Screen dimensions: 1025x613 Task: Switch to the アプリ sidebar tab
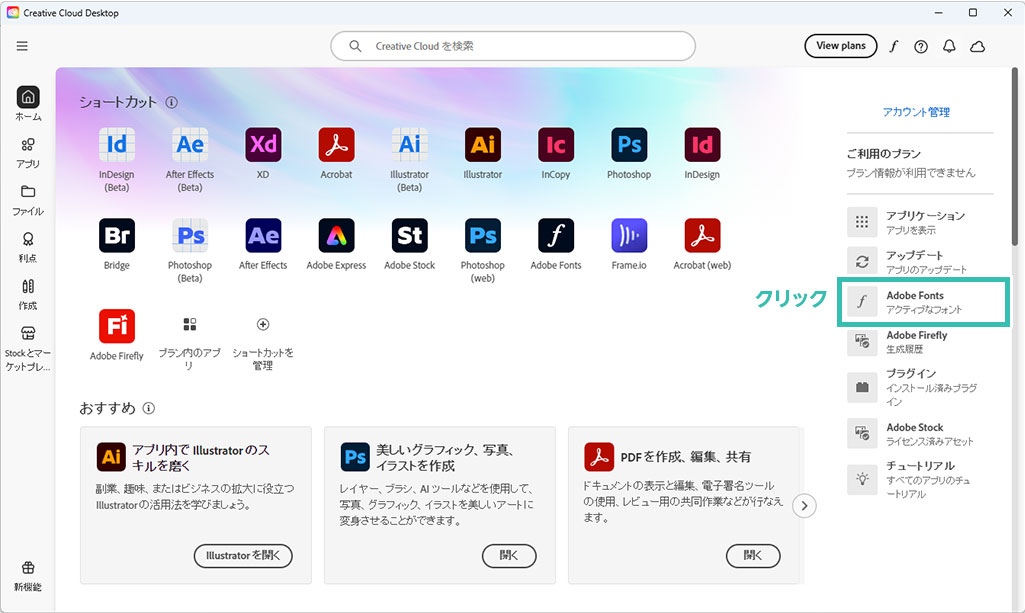(x=28, y=152)
